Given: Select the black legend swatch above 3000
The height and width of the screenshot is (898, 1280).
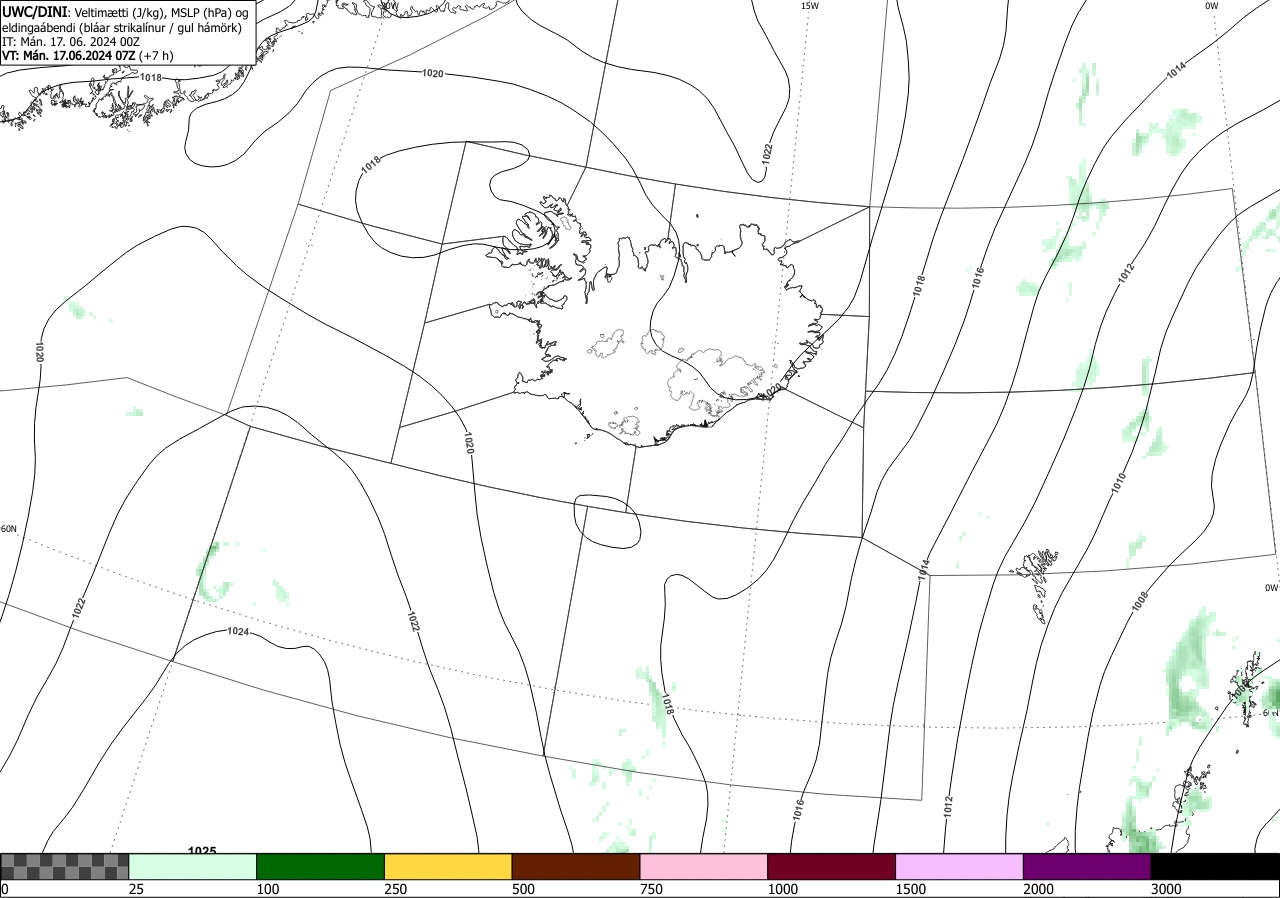Looking at the screenshot, I should 1215,866.
